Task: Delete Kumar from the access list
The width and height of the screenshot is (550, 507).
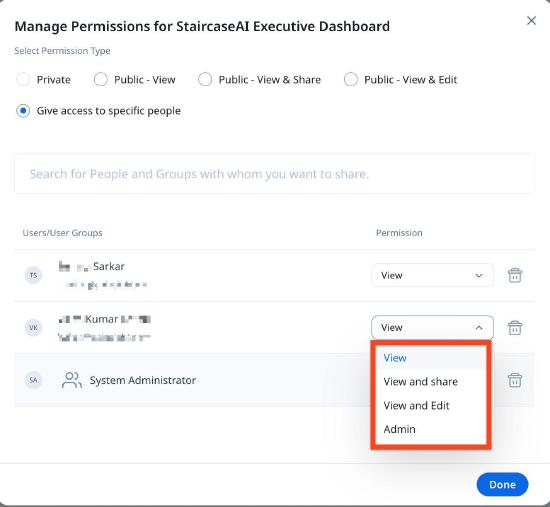Action: pos(515,328)
